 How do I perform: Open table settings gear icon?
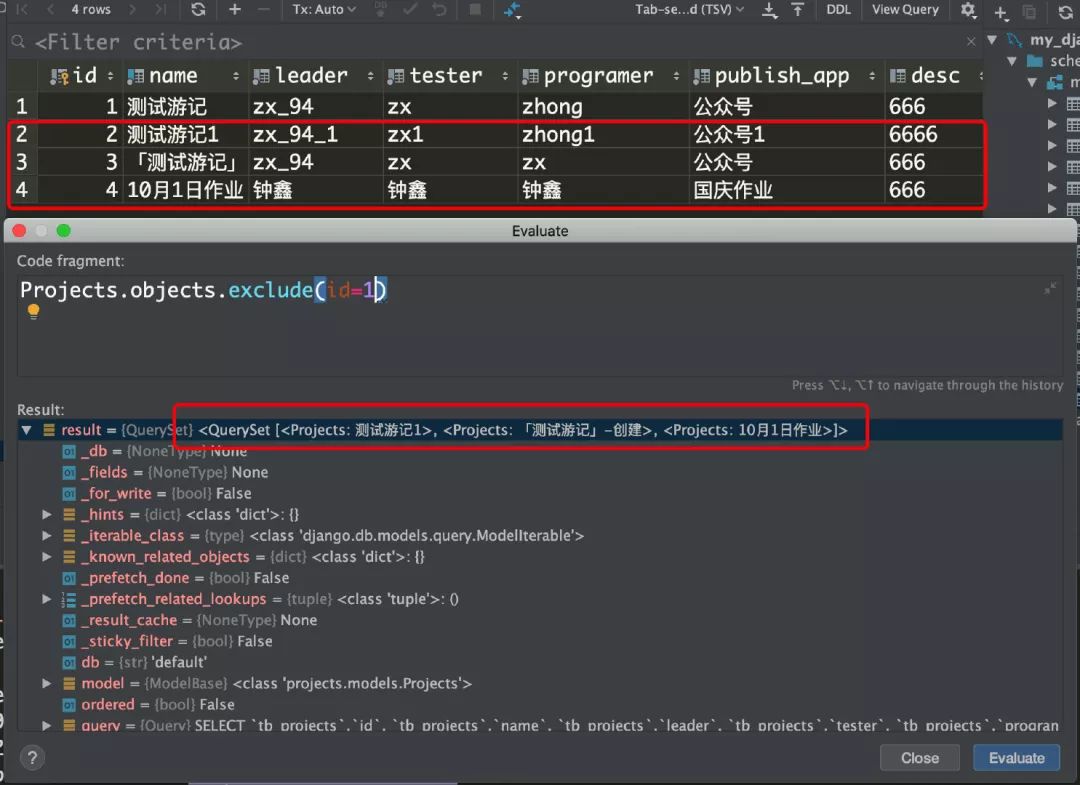point(968,10)
